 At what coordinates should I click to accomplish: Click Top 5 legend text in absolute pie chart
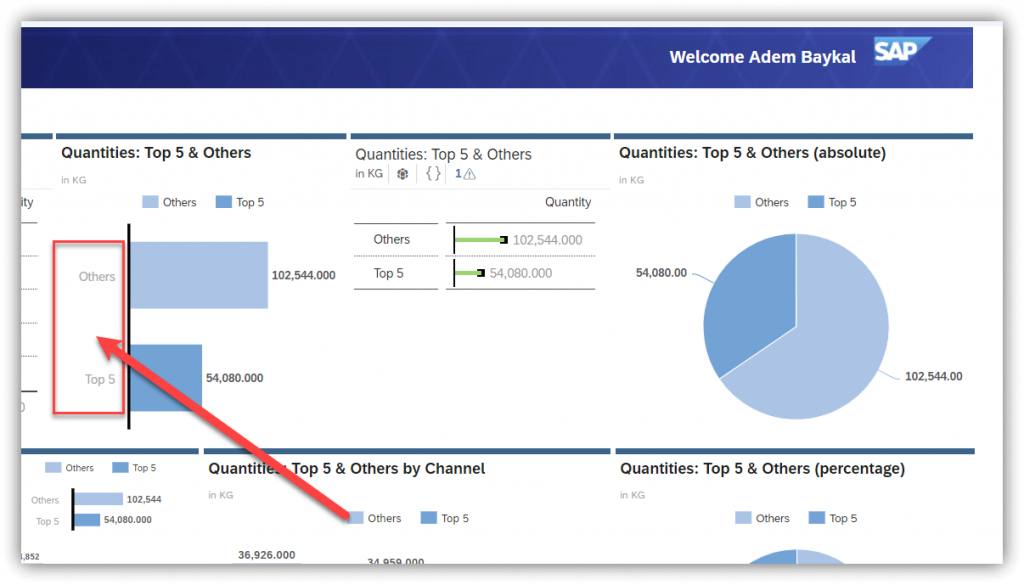point(842,202)
